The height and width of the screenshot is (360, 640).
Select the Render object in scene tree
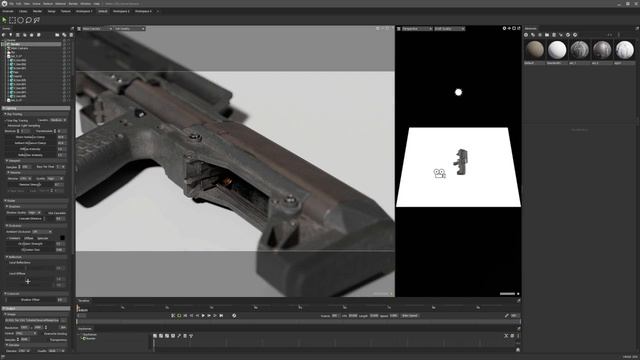tap(15, 44)
